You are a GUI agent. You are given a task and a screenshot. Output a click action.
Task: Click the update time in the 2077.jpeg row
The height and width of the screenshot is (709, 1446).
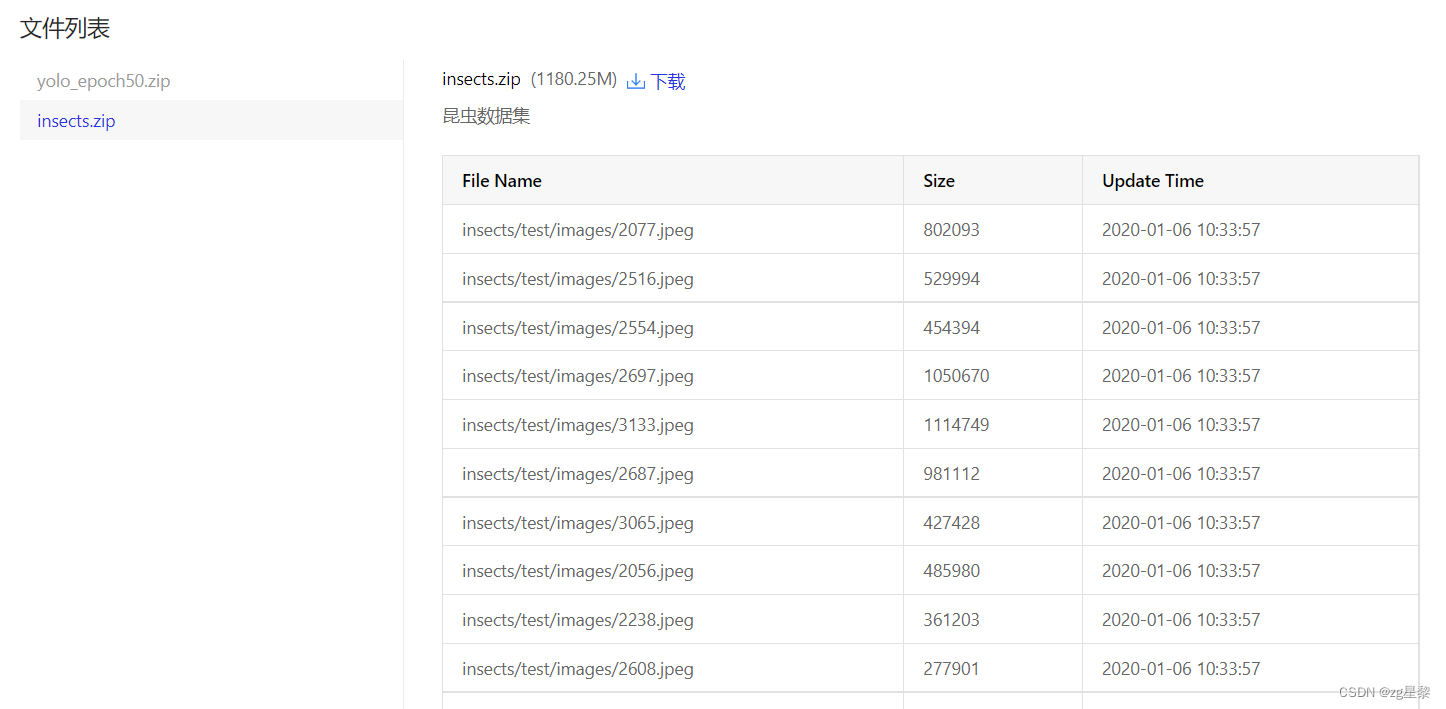1181,230
